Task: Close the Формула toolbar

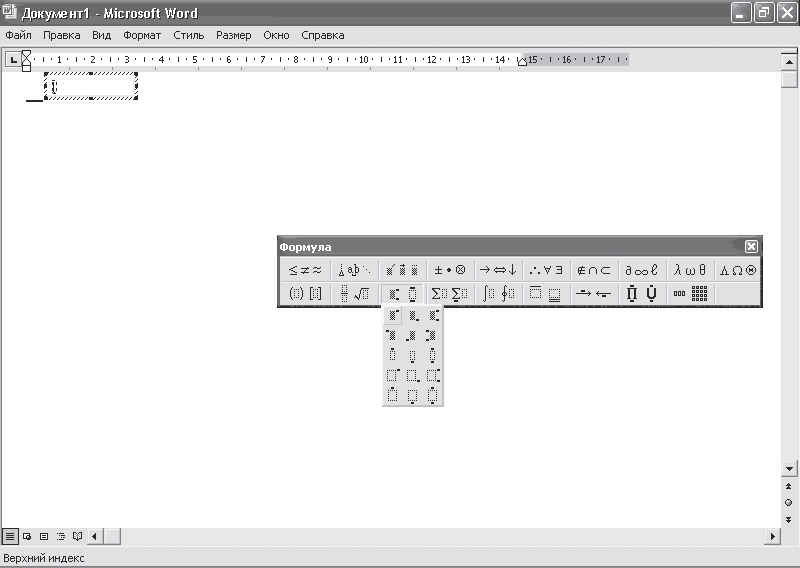Action: click(x=751, y=247)
